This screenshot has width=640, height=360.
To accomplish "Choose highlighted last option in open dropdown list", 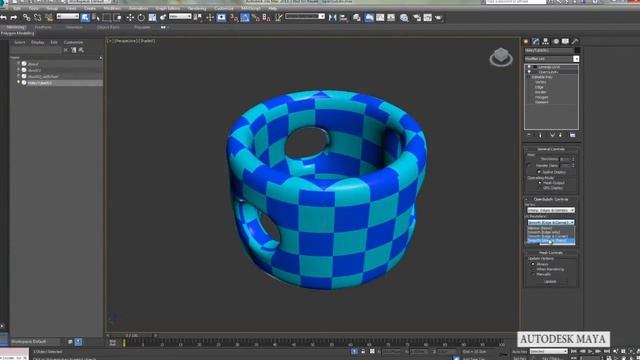I will [551, 240].
